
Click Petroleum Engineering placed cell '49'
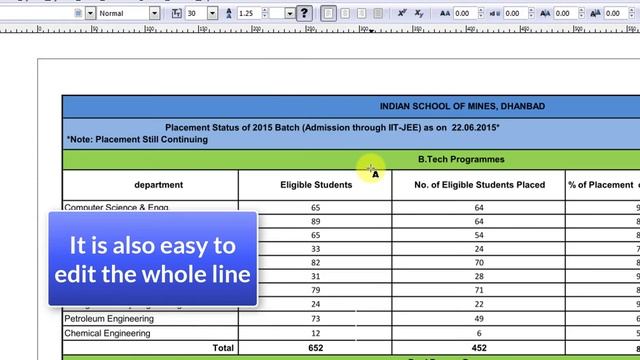coord(479,319)
